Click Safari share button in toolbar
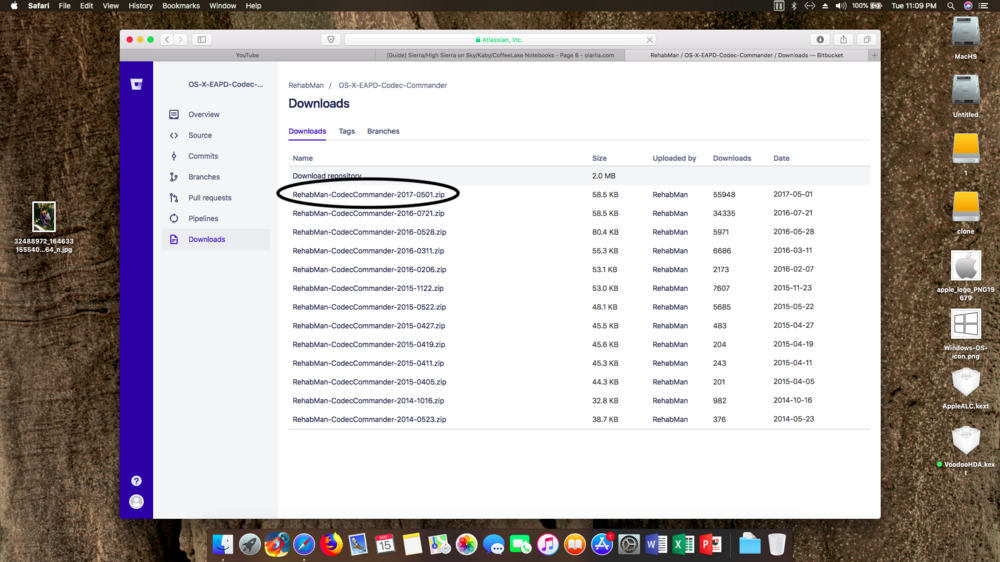1000x562 pixels. point(843,40)
